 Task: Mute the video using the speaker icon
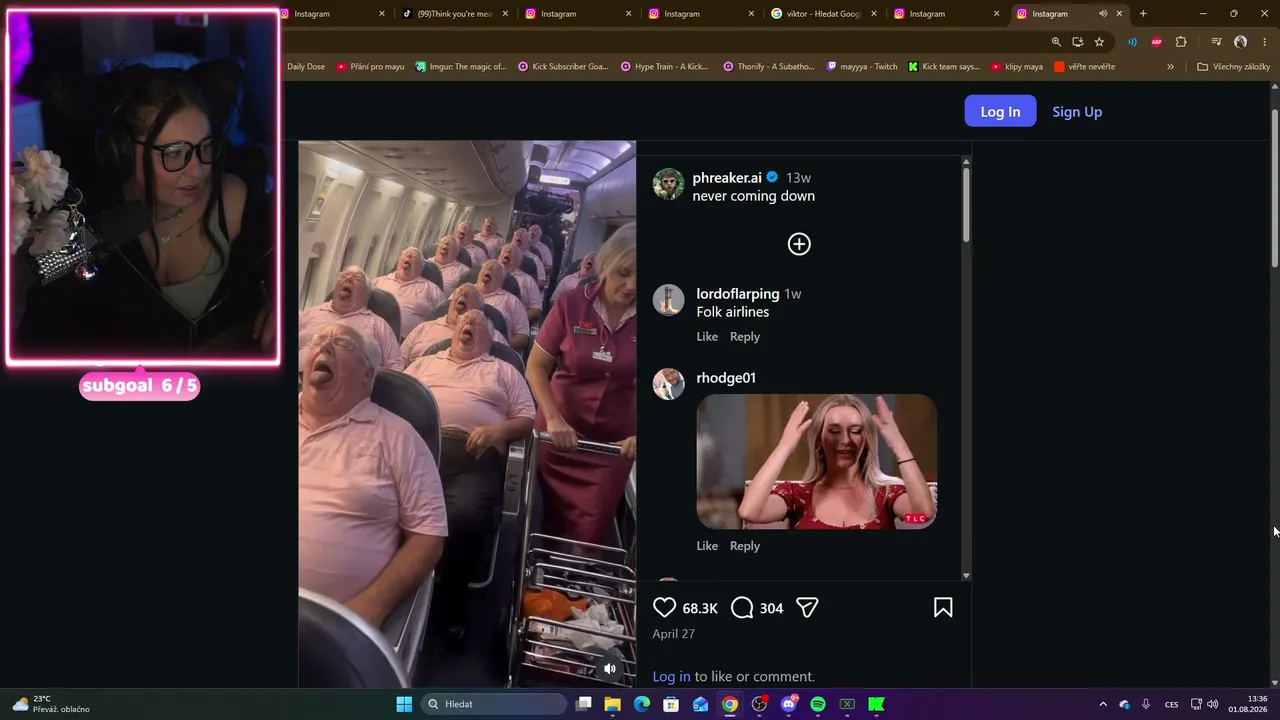[x=609, y=669]
